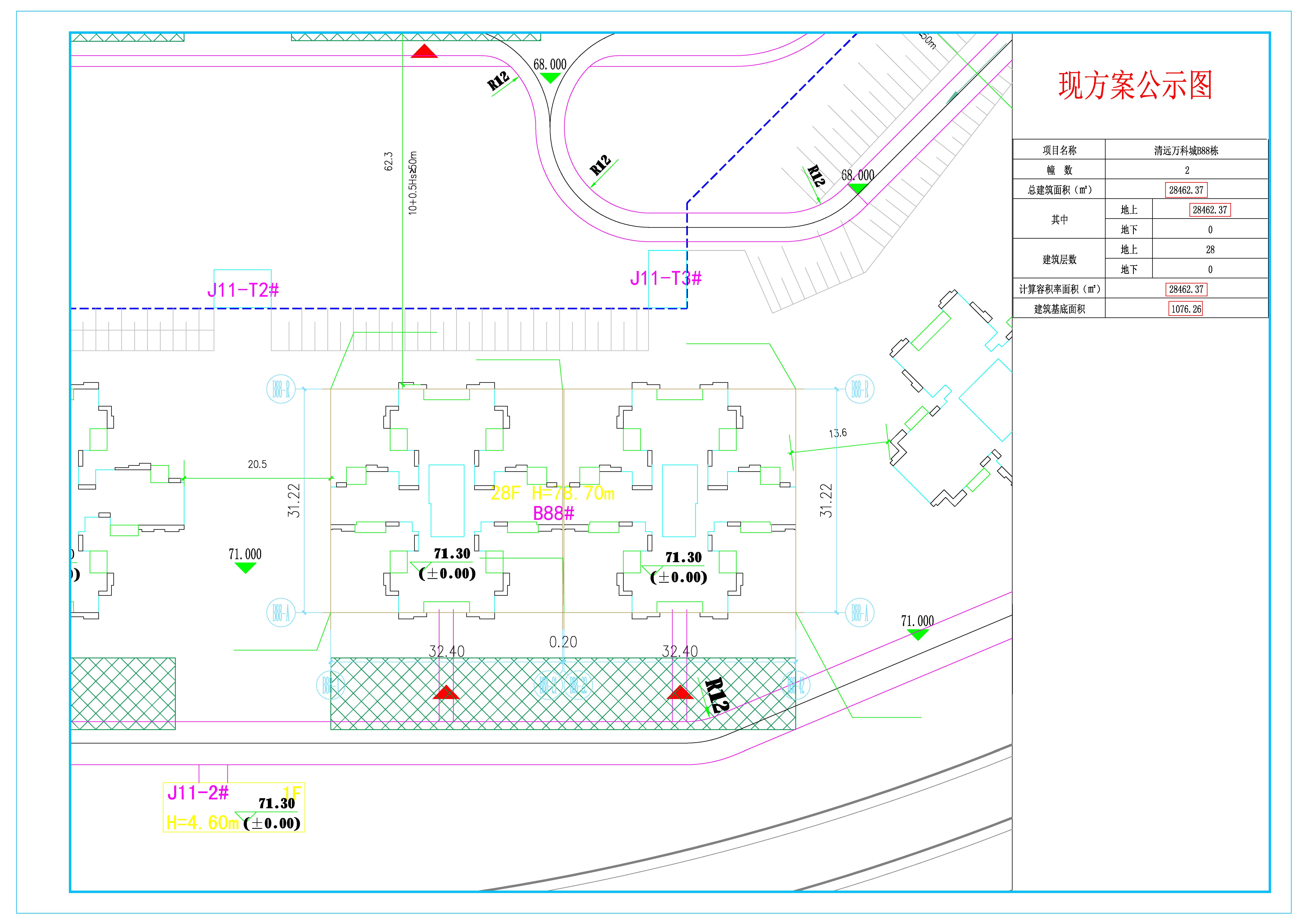Select the yellow text 'H=4.60m'
1308x924 pixels.
coord(202,823)
